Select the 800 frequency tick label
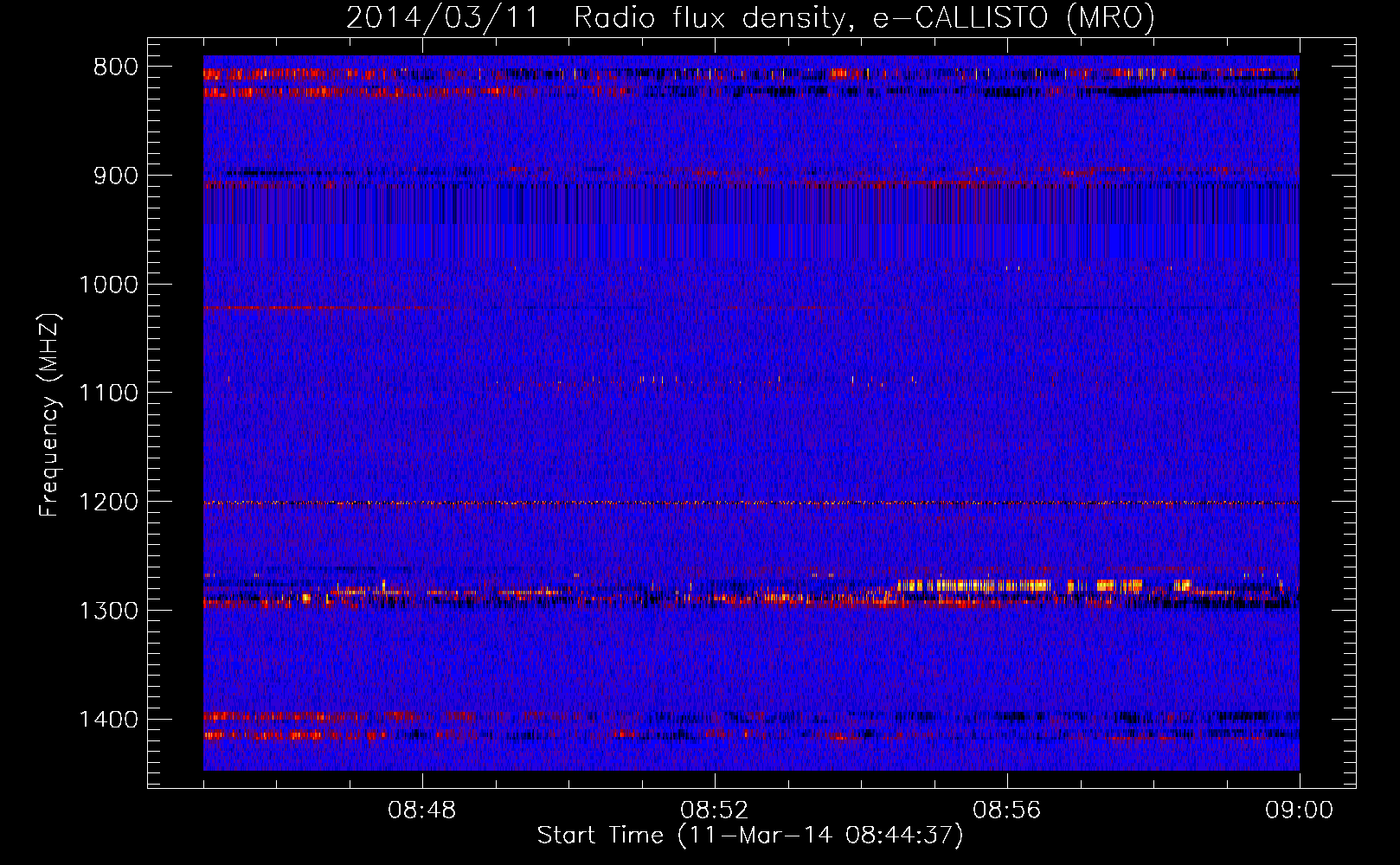 (116, 67)
